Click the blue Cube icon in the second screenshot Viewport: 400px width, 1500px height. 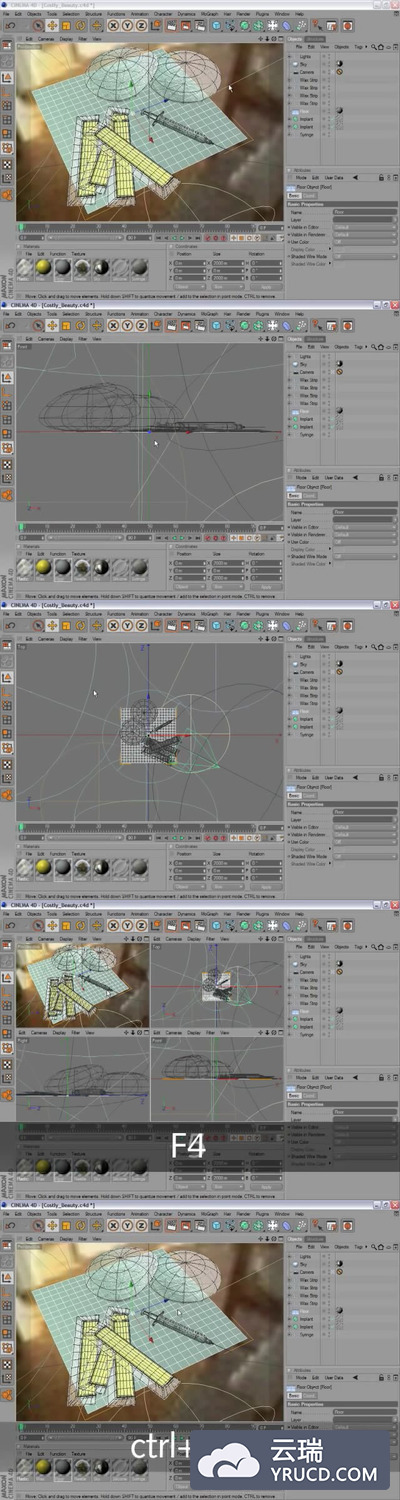(x=216, y=325)
